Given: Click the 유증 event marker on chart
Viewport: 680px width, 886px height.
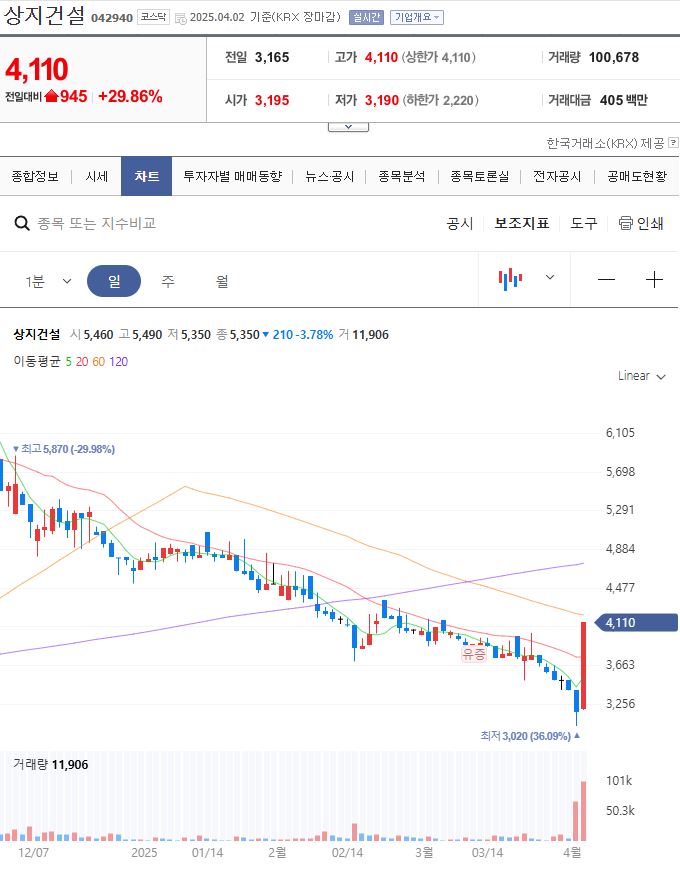Looking at the screenshot, I should (x=474, y=654).
